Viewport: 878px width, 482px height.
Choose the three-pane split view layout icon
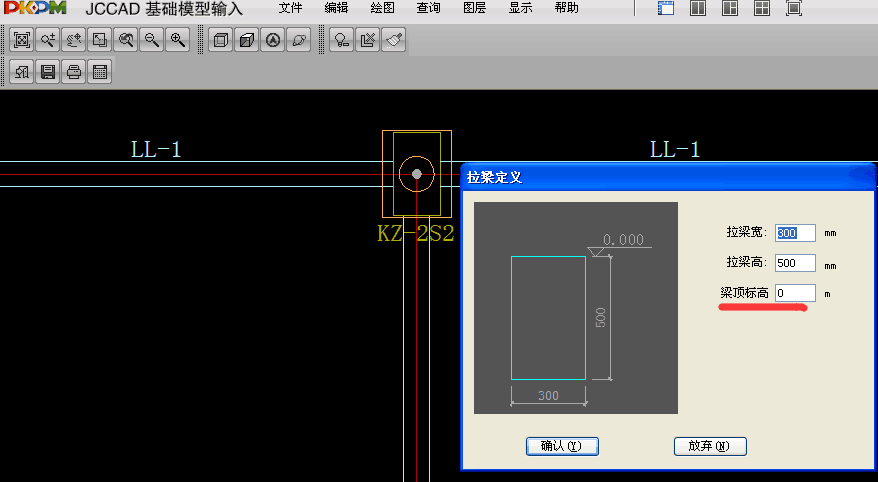click(x=730, y=8)
